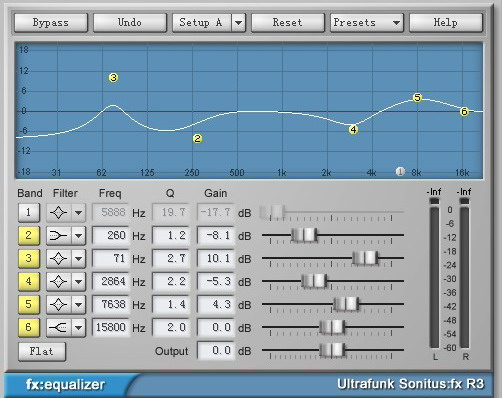
Task: Click band 6 gain field 0.0
Action: 216,328
